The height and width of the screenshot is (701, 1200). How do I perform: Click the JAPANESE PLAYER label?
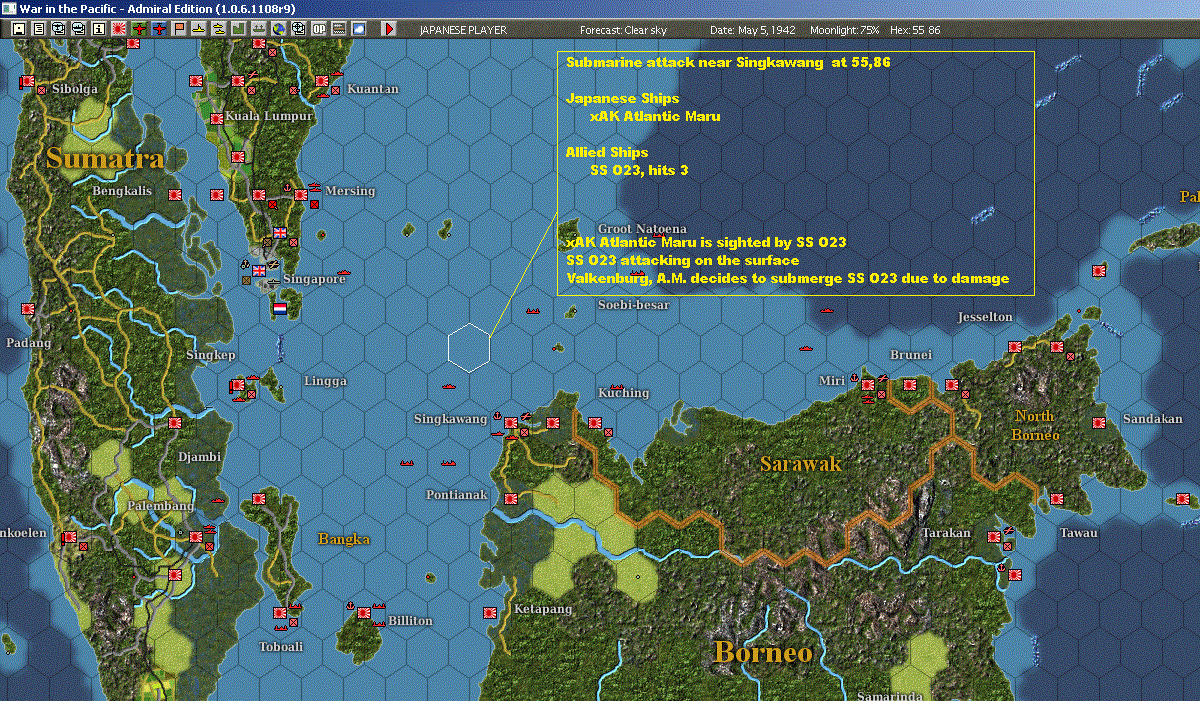point(463,31)
